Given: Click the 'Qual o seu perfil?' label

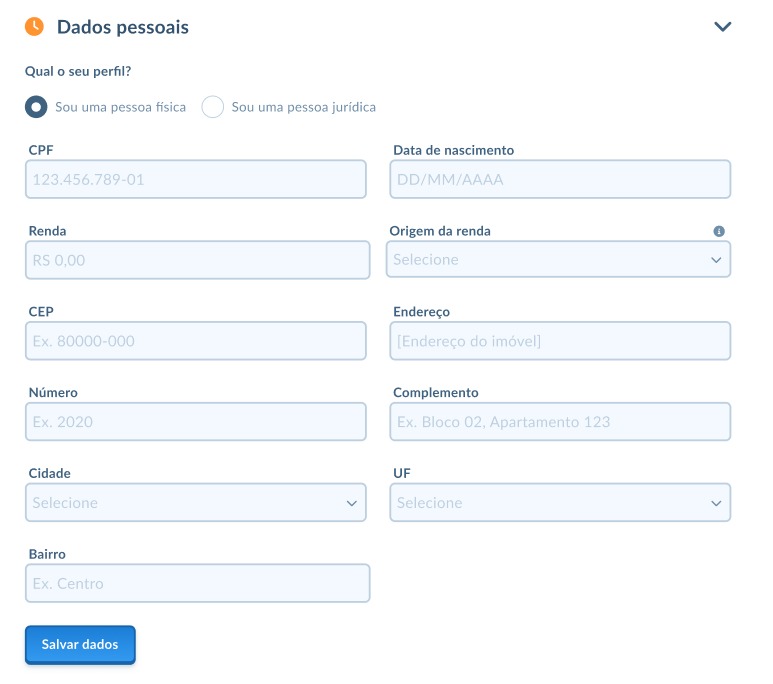Looking at the screenshot, I should point(78,72).
